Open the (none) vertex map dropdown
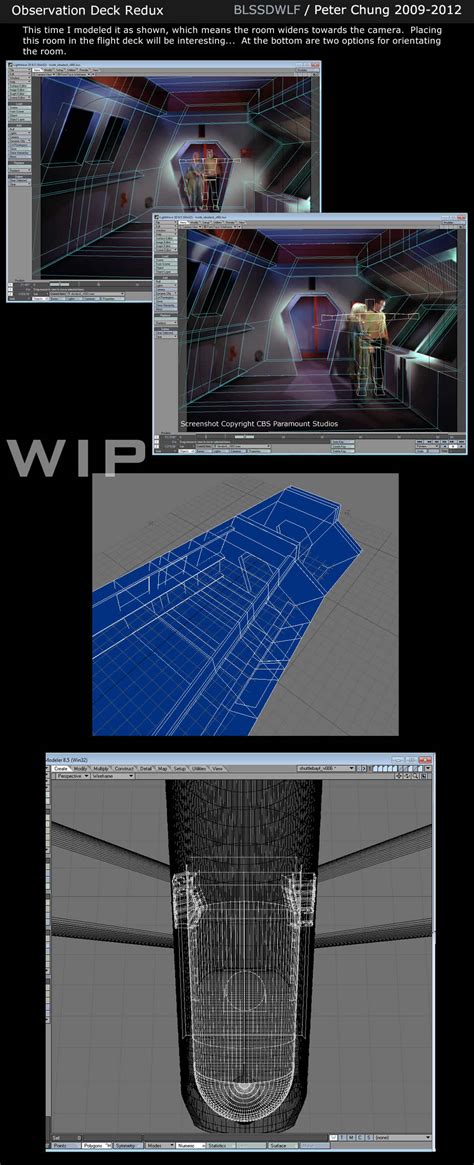Screen dimensions: 474x1165 click(403, 1138)
